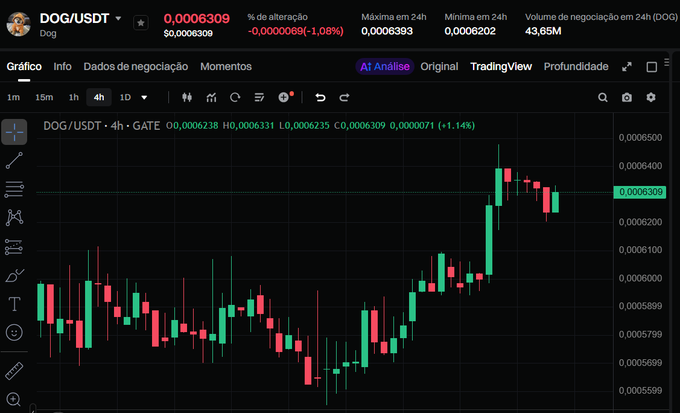Select the zoom in tool
The image size is (680, 413).
14,399
